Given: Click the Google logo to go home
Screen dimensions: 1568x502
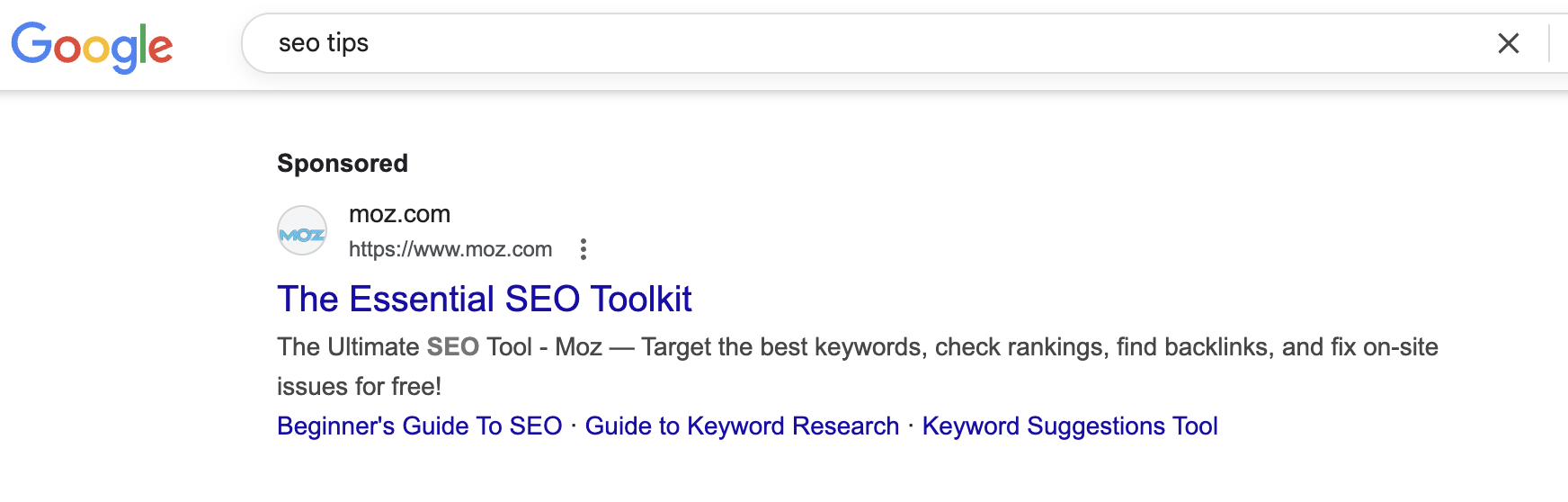Looking at the screenshot, I should (92, 46).
